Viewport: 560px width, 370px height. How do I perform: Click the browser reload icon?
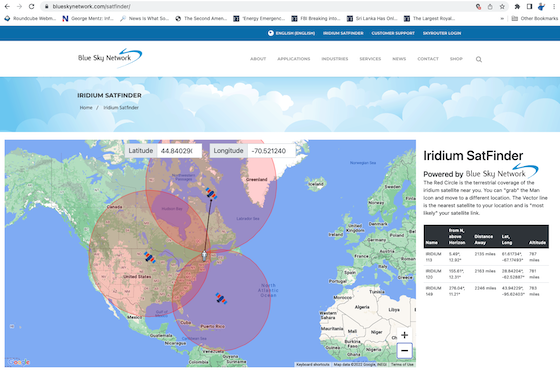pyautogui.click(x=31, y=6)
